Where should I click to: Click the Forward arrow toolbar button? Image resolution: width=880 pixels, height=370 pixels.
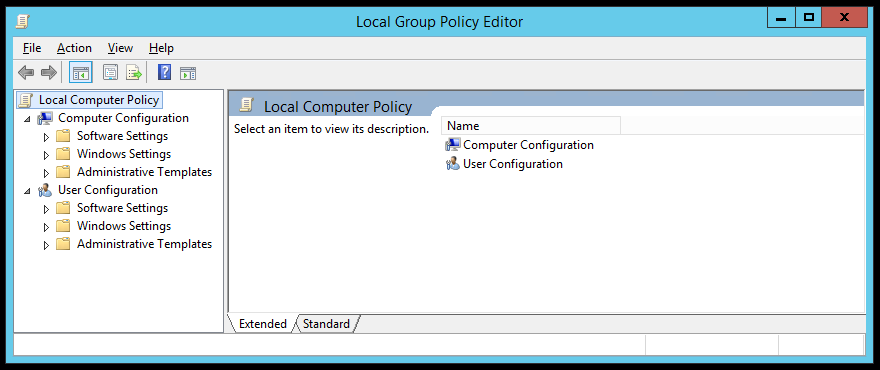click(x=49, y=73)
